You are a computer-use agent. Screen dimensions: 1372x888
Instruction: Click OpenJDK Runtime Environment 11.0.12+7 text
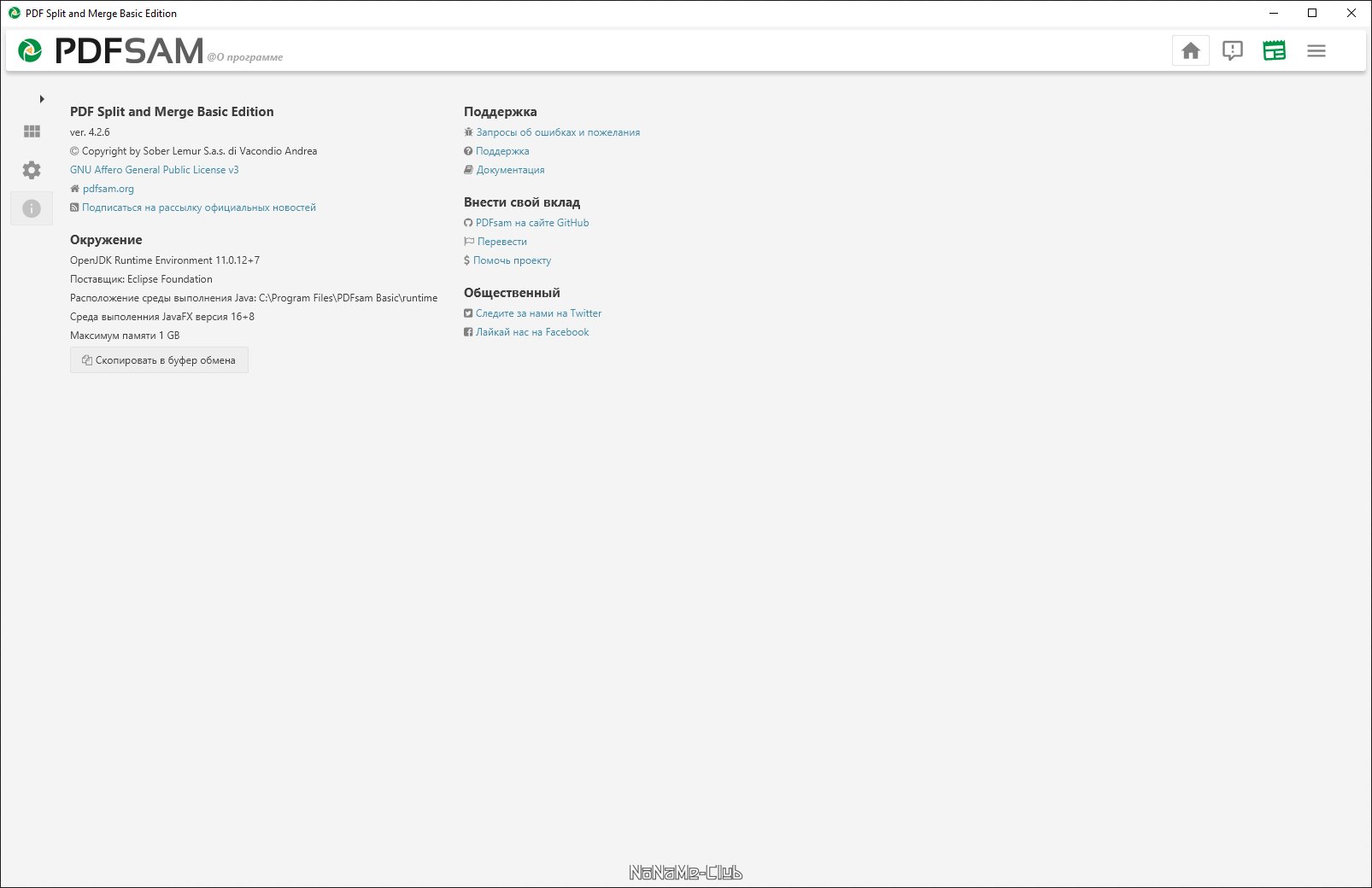(x=165, y=260)
